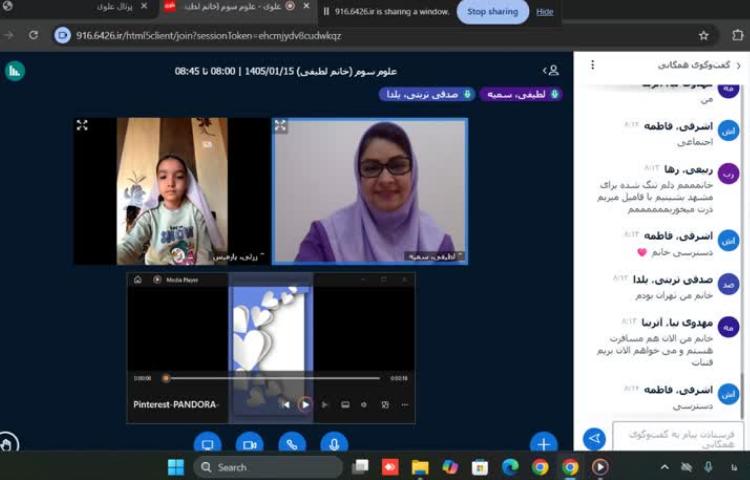Toggle the webcam sharing button
The height and width of the screenshot is (480, 750).
[249, 443]
